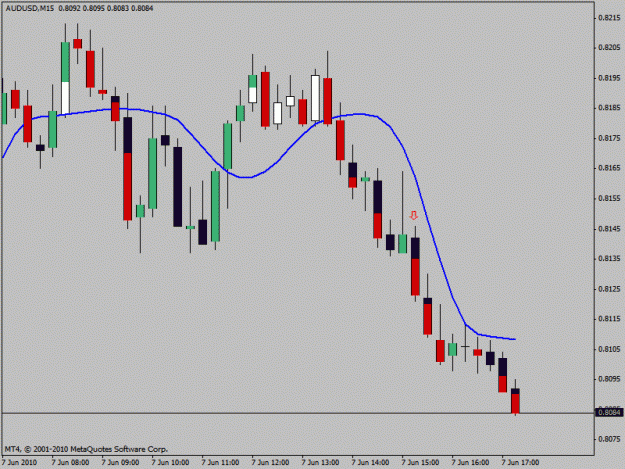
Task: Click the AUDUSD,M15 chart title text
Action: pyautogui.click(x=30, y=8)
